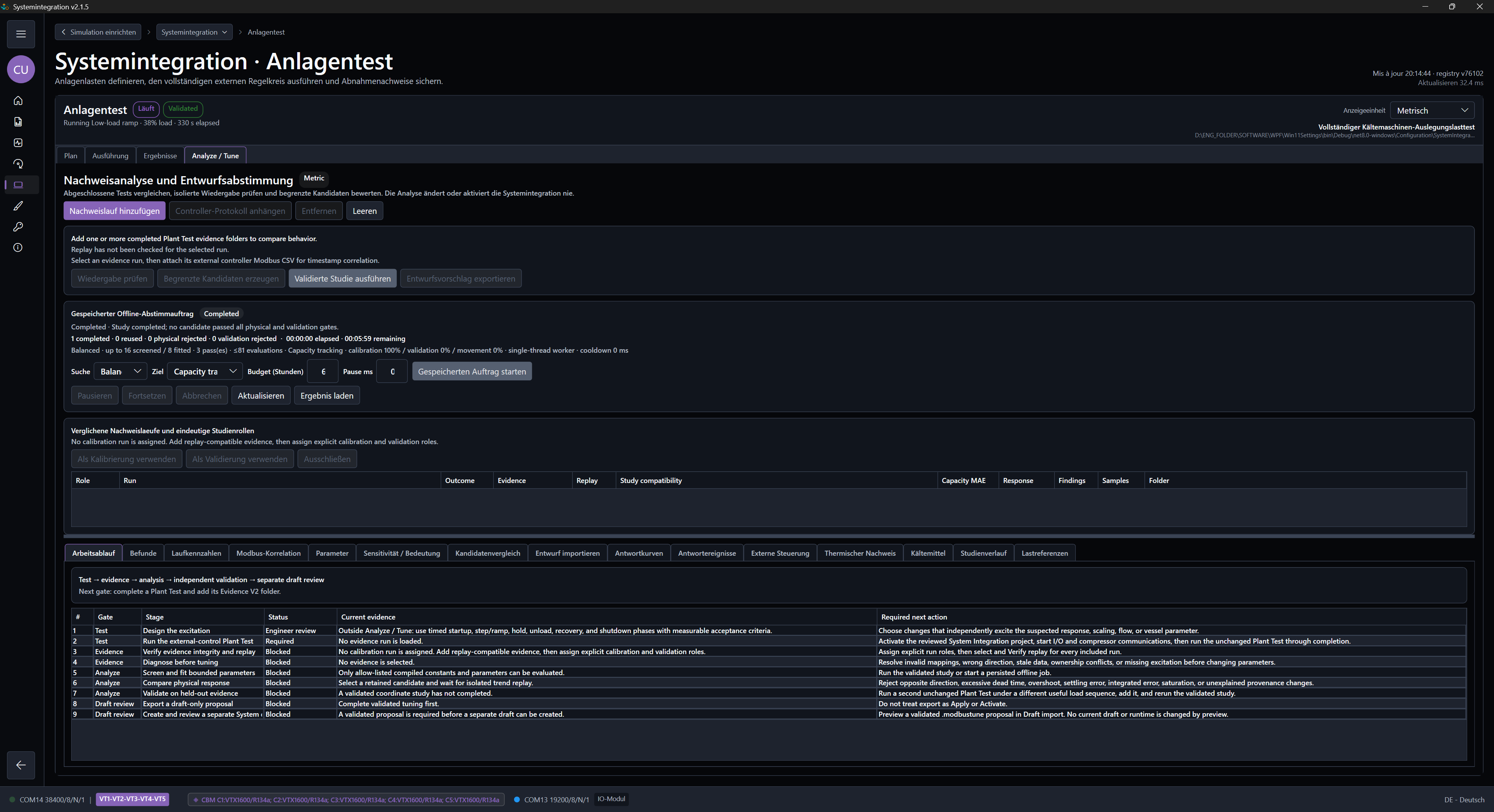
Task: Click the CBM compressor status chip
Action: tap(346, 800)
